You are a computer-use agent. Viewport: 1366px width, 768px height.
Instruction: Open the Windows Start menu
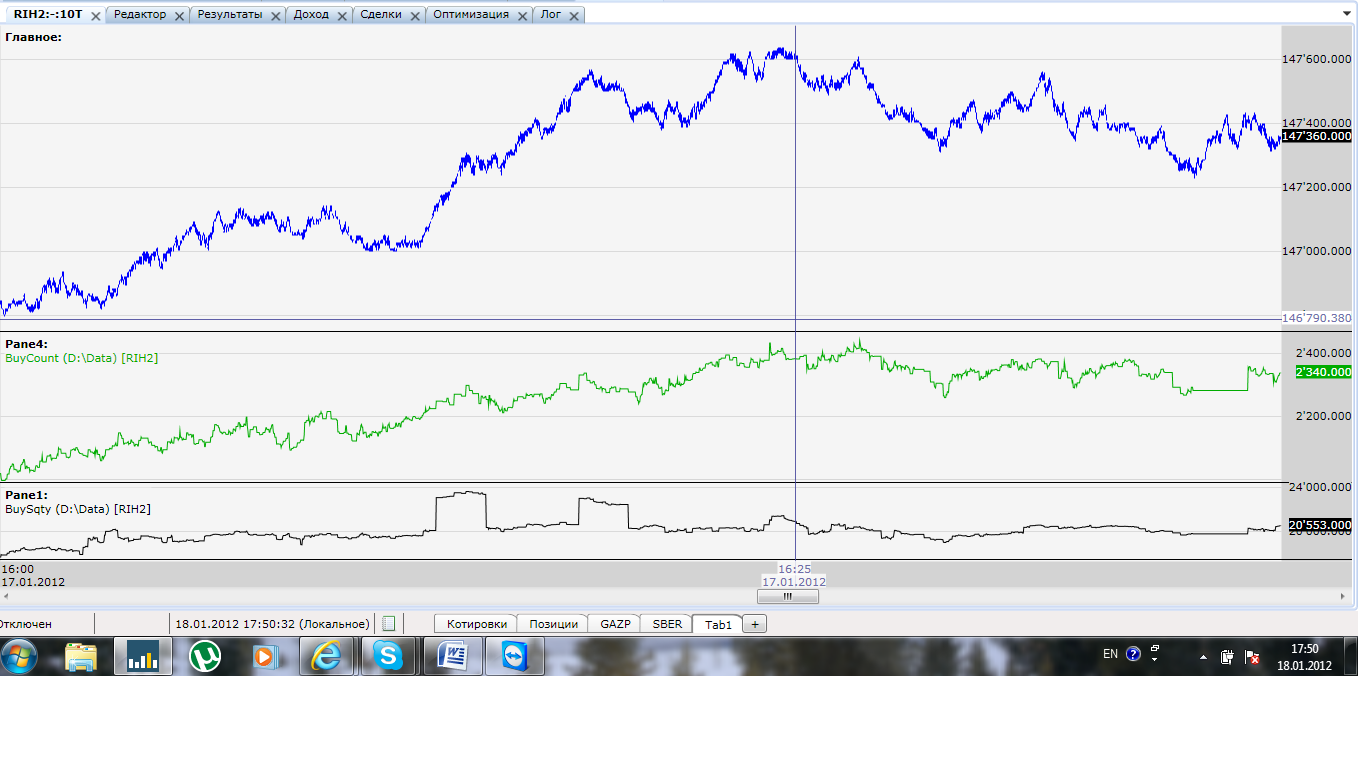coord(20,657)
